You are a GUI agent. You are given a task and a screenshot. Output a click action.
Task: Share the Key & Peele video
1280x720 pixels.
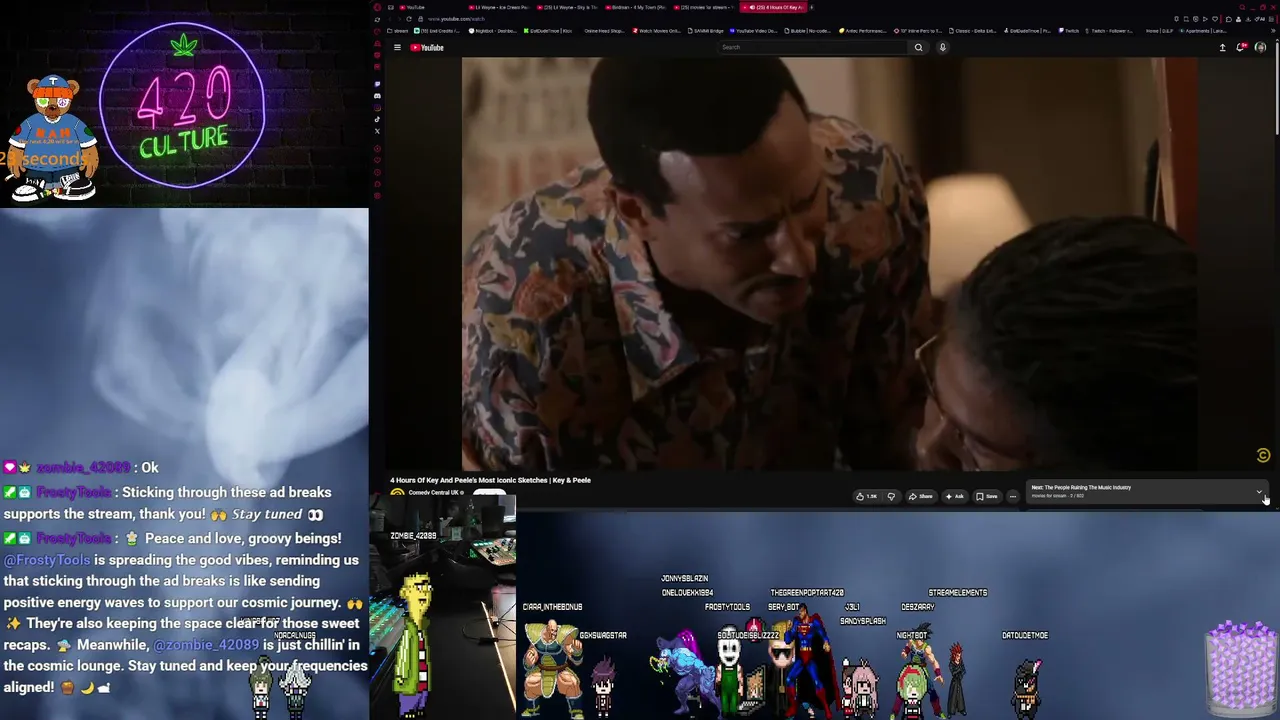(920, 496)
